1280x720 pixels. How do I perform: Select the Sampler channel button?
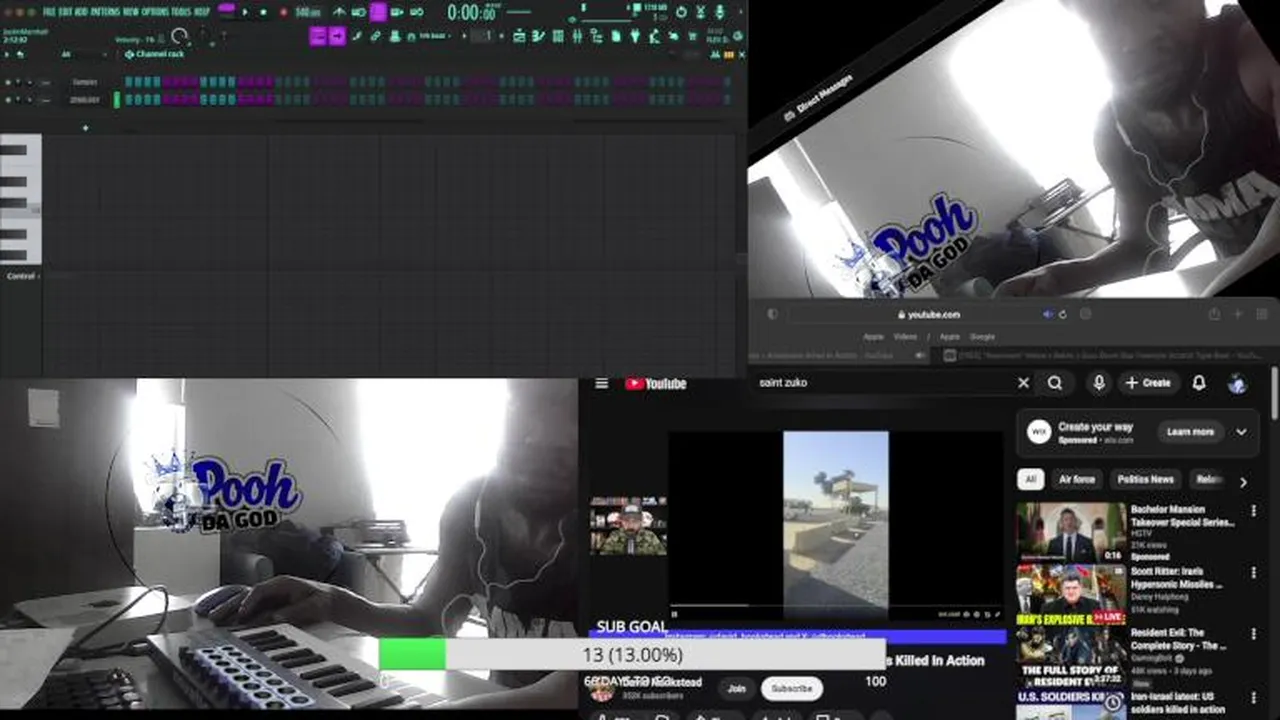(x=84, y=82)
